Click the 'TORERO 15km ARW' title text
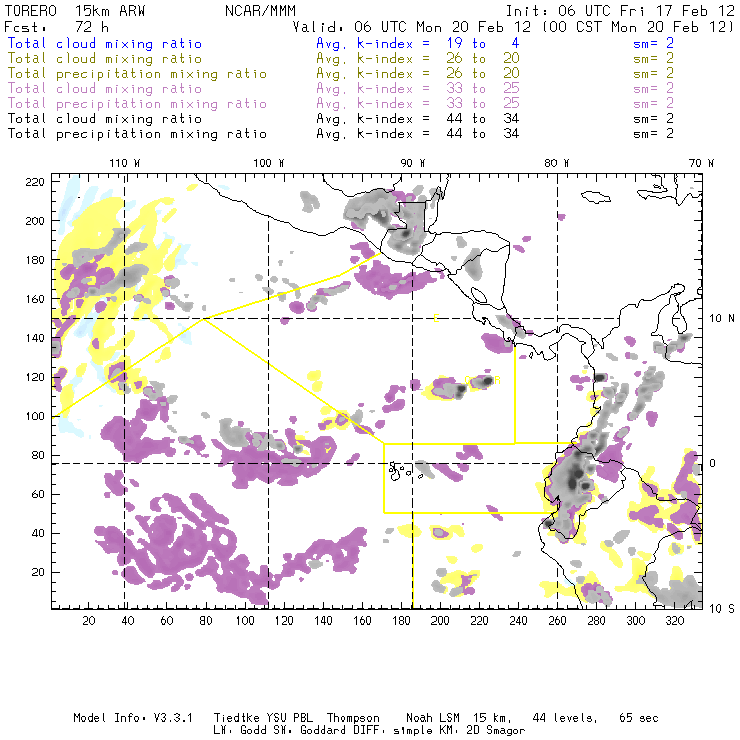 coord(75,11)
